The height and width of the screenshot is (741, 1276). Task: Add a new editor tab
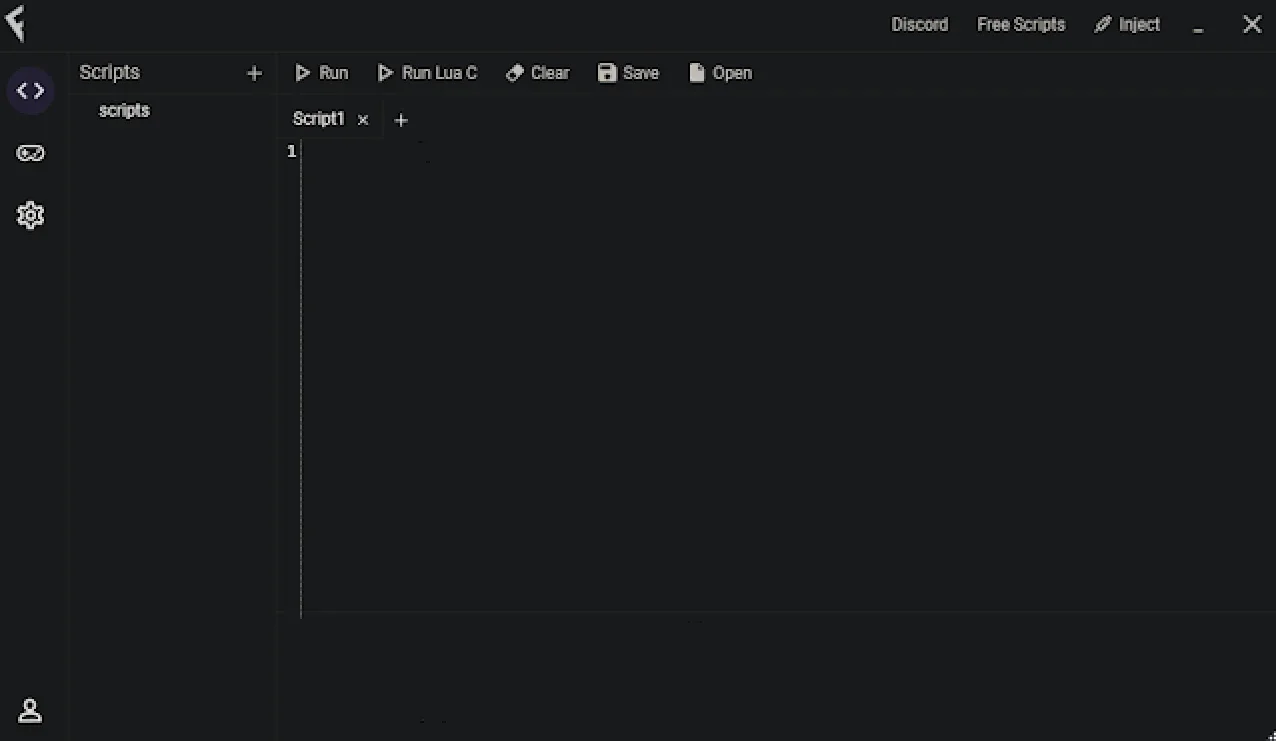click(401, 120)
